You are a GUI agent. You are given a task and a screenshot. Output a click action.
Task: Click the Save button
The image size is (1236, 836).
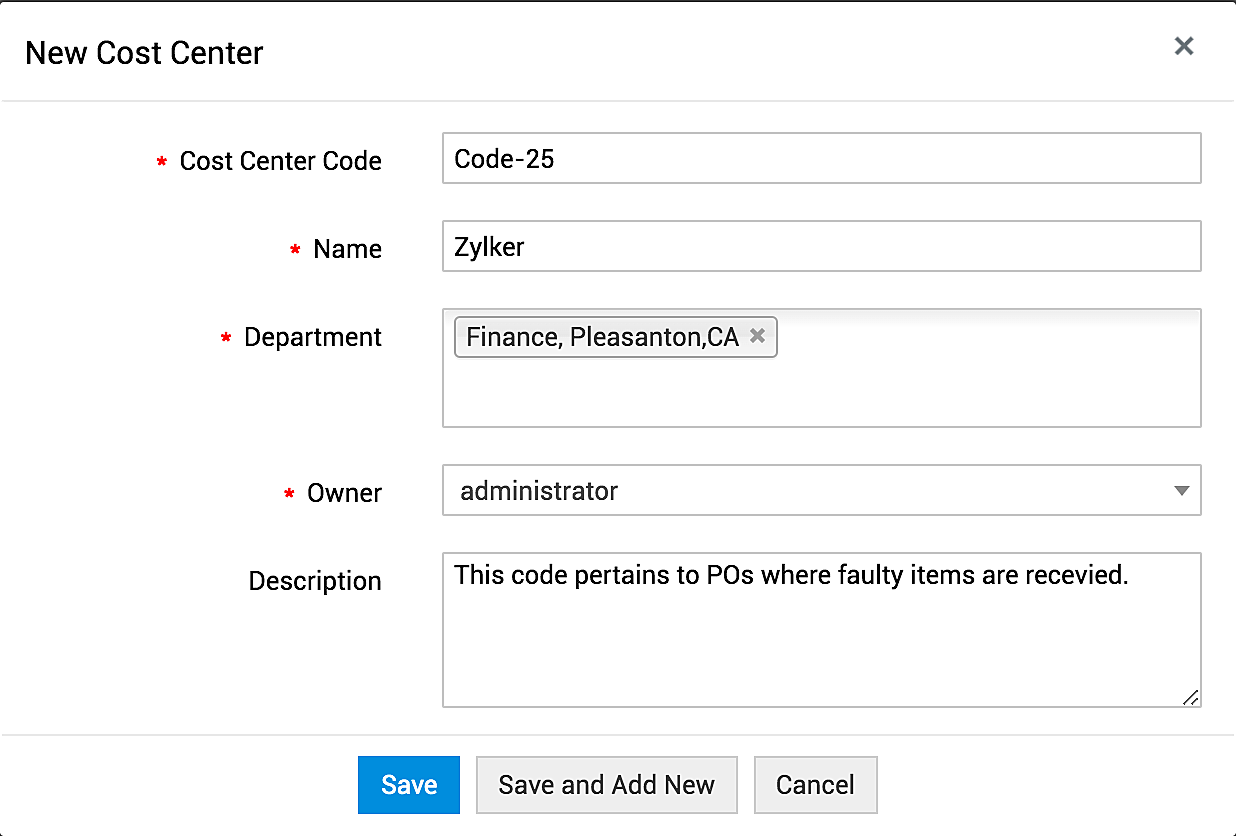[409, 785]
